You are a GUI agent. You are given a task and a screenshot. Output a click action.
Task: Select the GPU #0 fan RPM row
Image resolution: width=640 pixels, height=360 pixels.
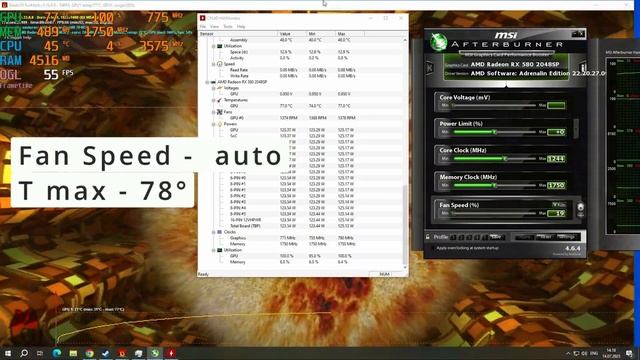coord(301,118)
